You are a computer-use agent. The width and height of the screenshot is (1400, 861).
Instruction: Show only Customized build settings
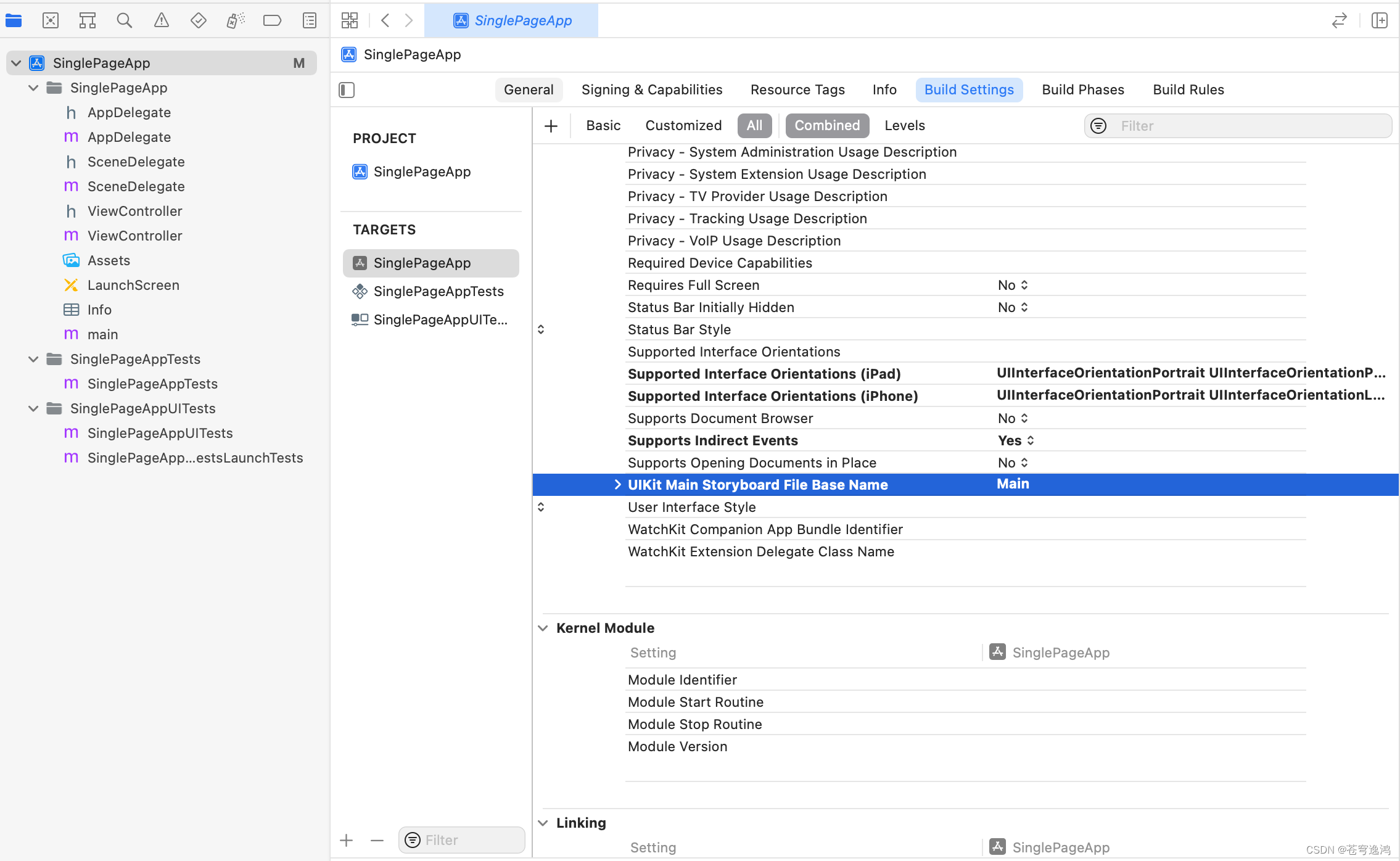coord(683,125)
